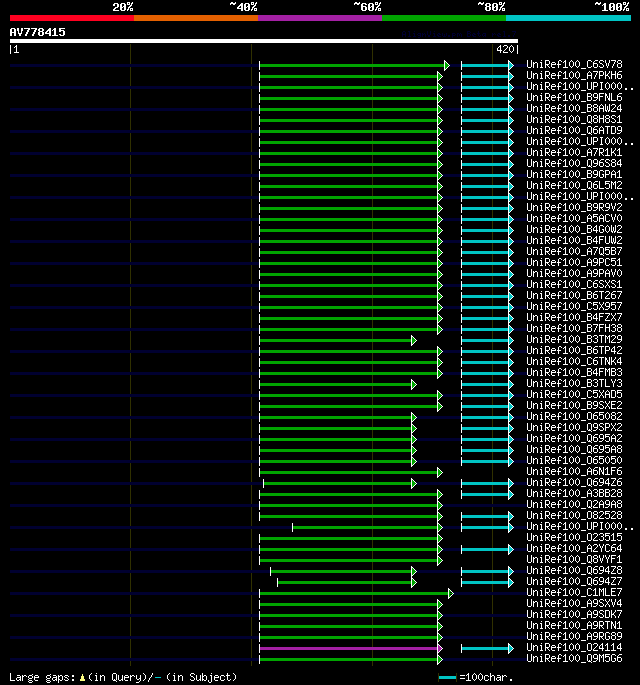Click the cyan alignment bar for UniRef100_Q695A2
Viewport: 640px width, 685px height.
[487, 439]
